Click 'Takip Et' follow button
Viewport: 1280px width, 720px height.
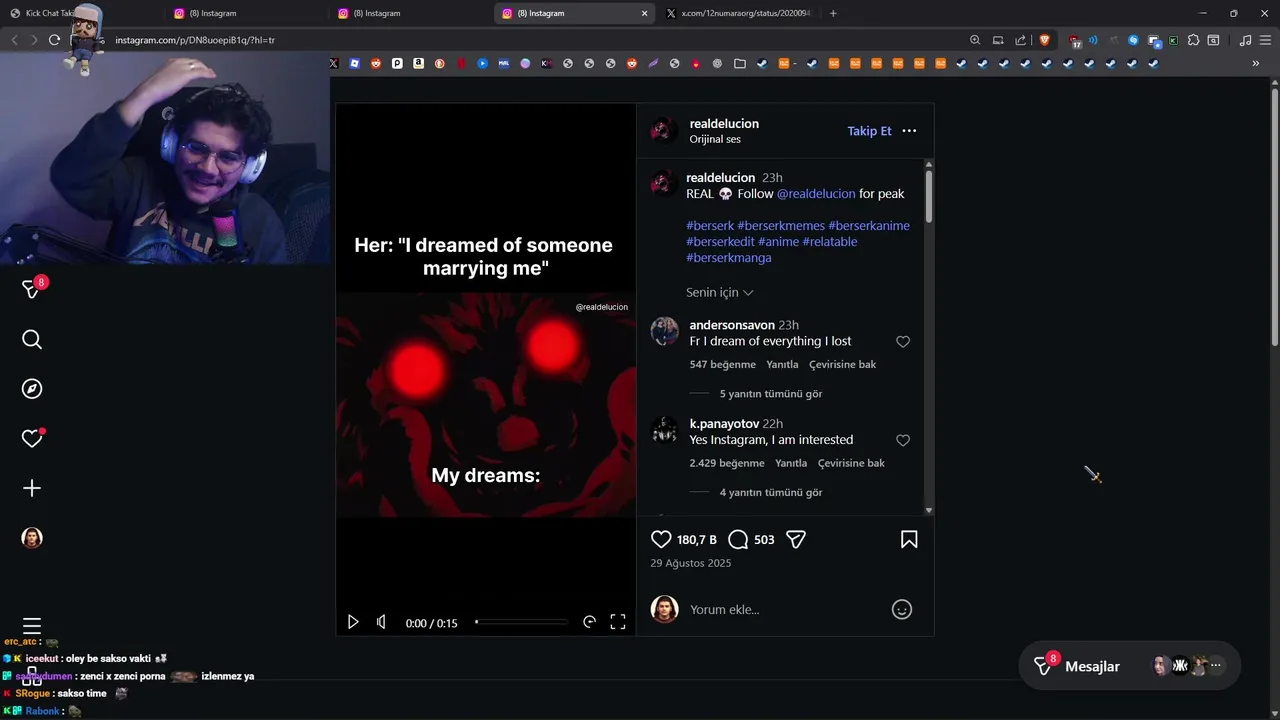(869, 131)
